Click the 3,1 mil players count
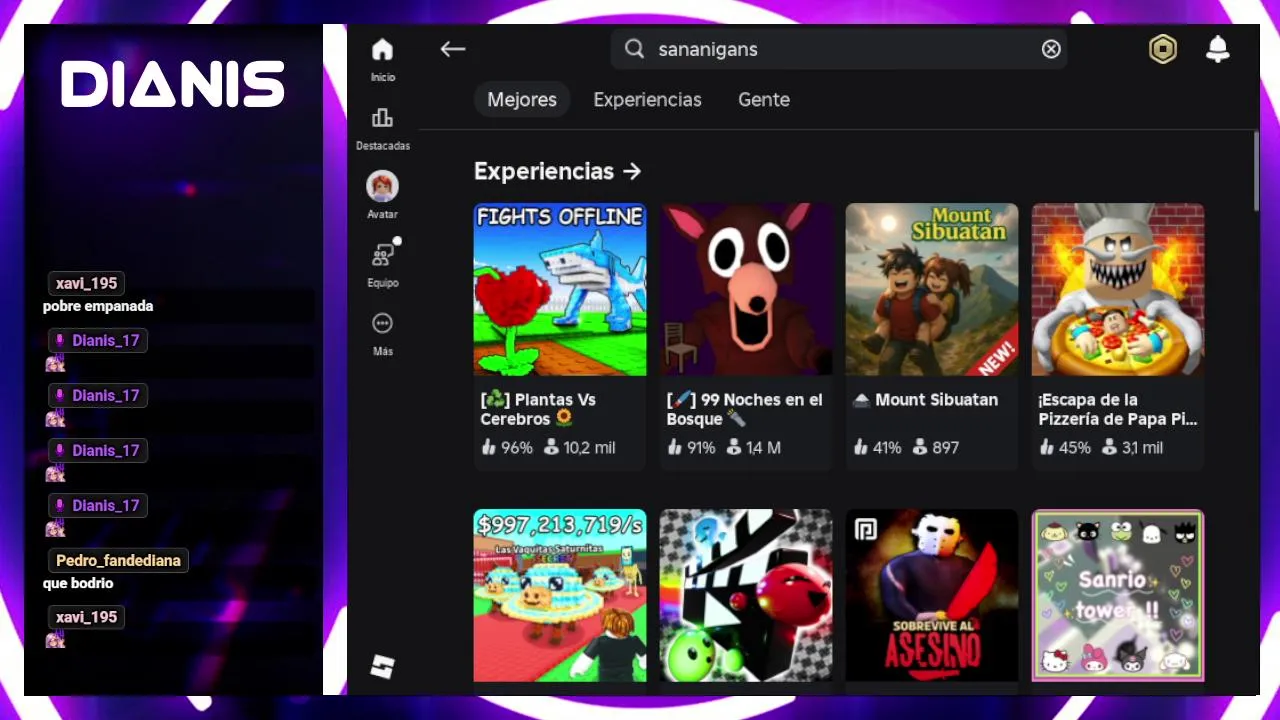Image resolution: width=1280 pixels, height=720 pixels. coord(1132,448)
